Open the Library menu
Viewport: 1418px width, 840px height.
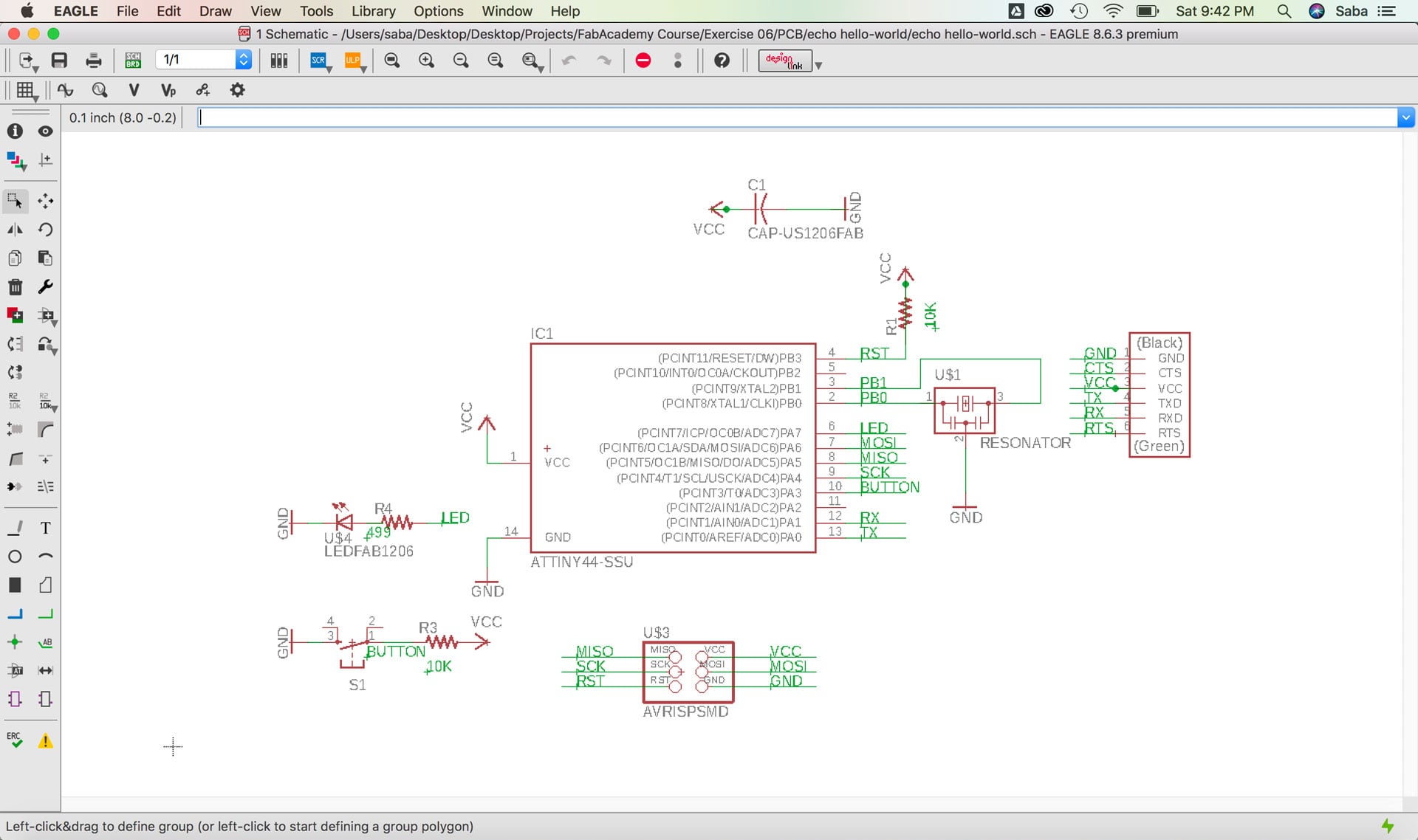click(373, 11)
